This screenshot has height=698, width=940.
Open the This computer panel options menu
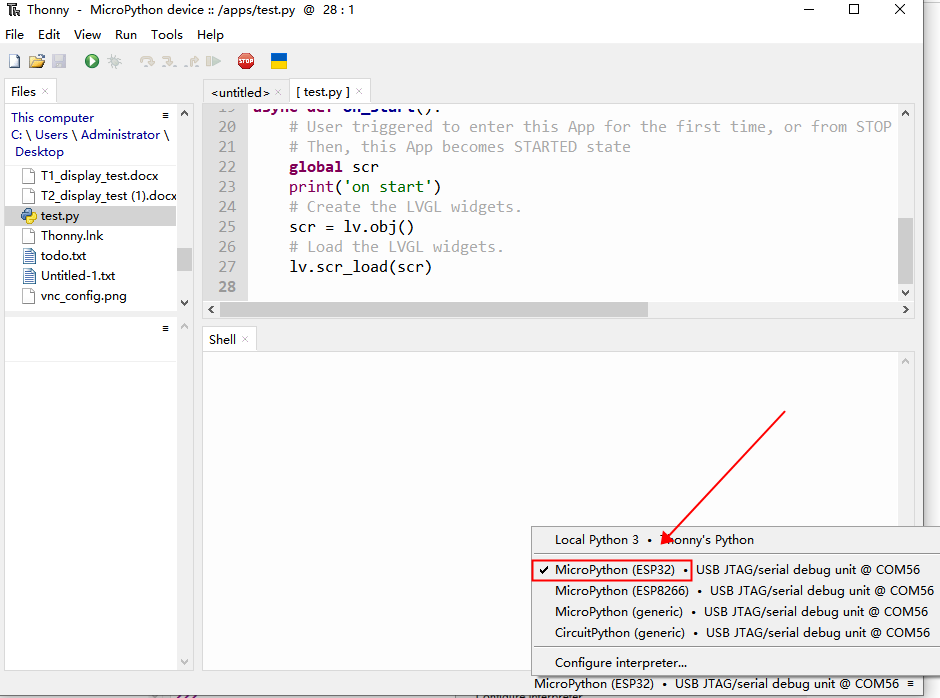tap(166, 116)
